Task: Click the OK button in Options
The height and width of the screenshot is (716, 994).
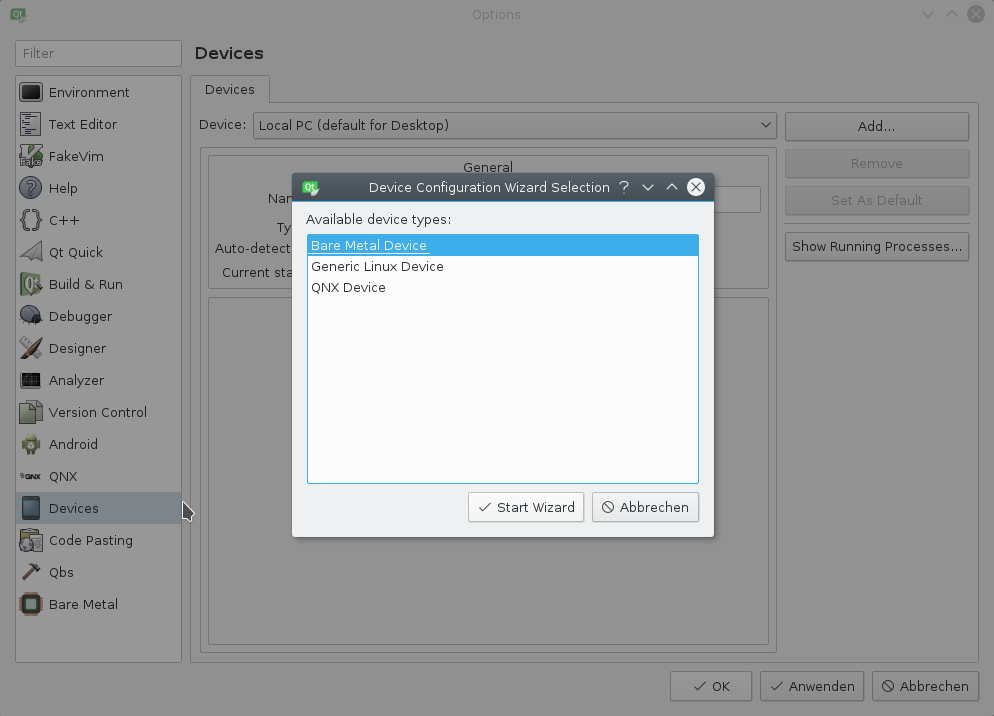Action: pos(711,686)
